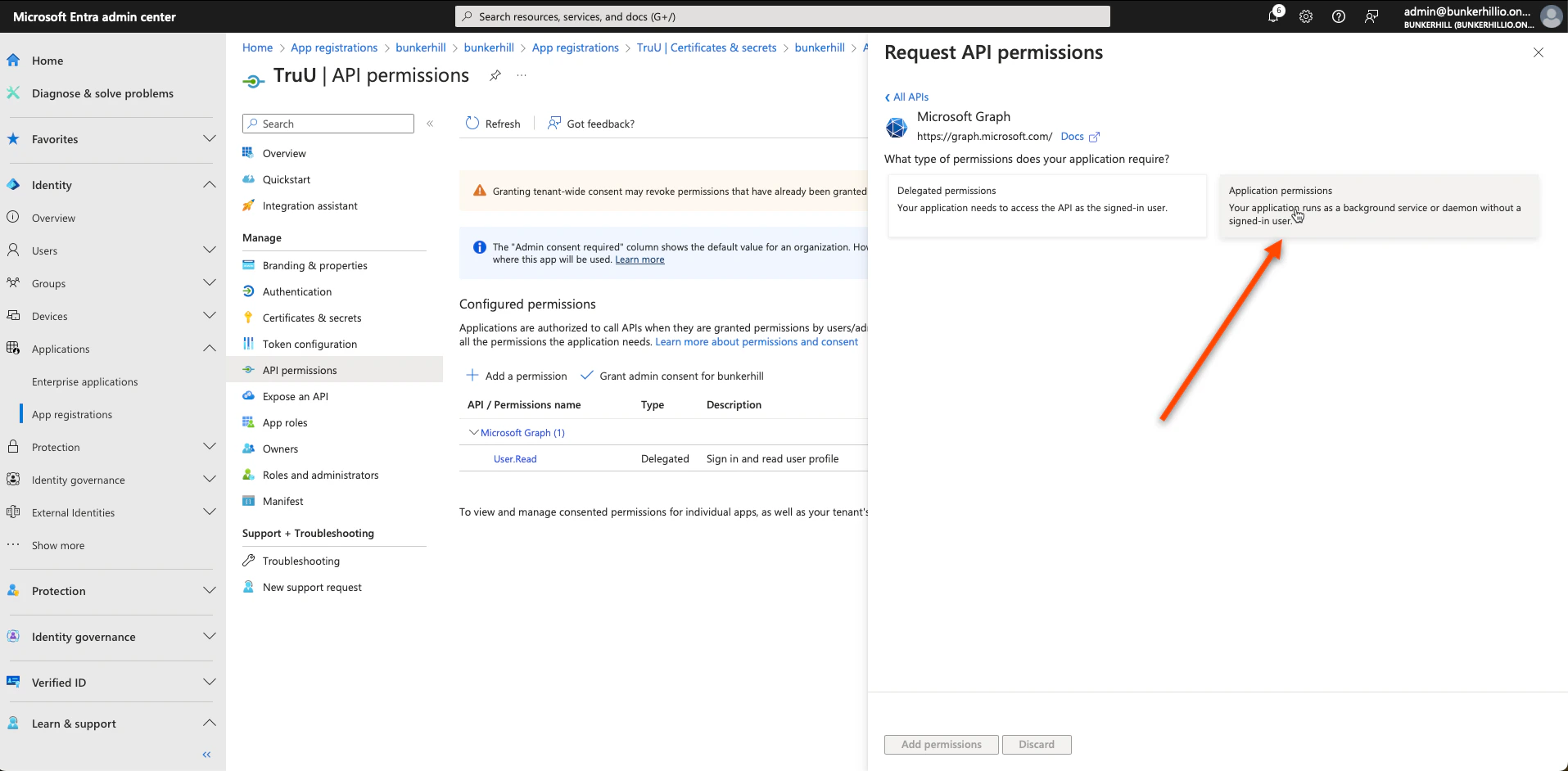Image resolution: width=1568 pixels, height=771 pixels.
Task: Expand the External Identities chevron
Action: click(x=210, y=512)
